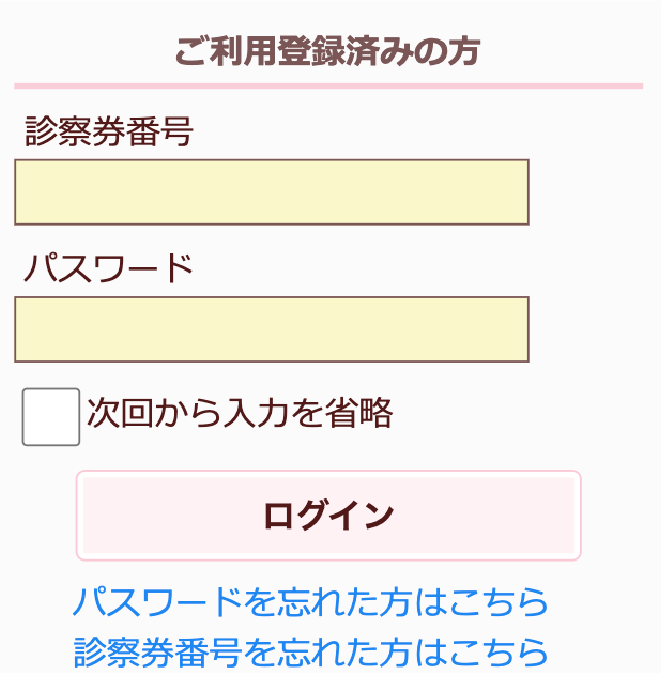The height and width of the screenshot is (673, 661).
Task: Place cursor in the password box
Action: click(x=271, y=329)
